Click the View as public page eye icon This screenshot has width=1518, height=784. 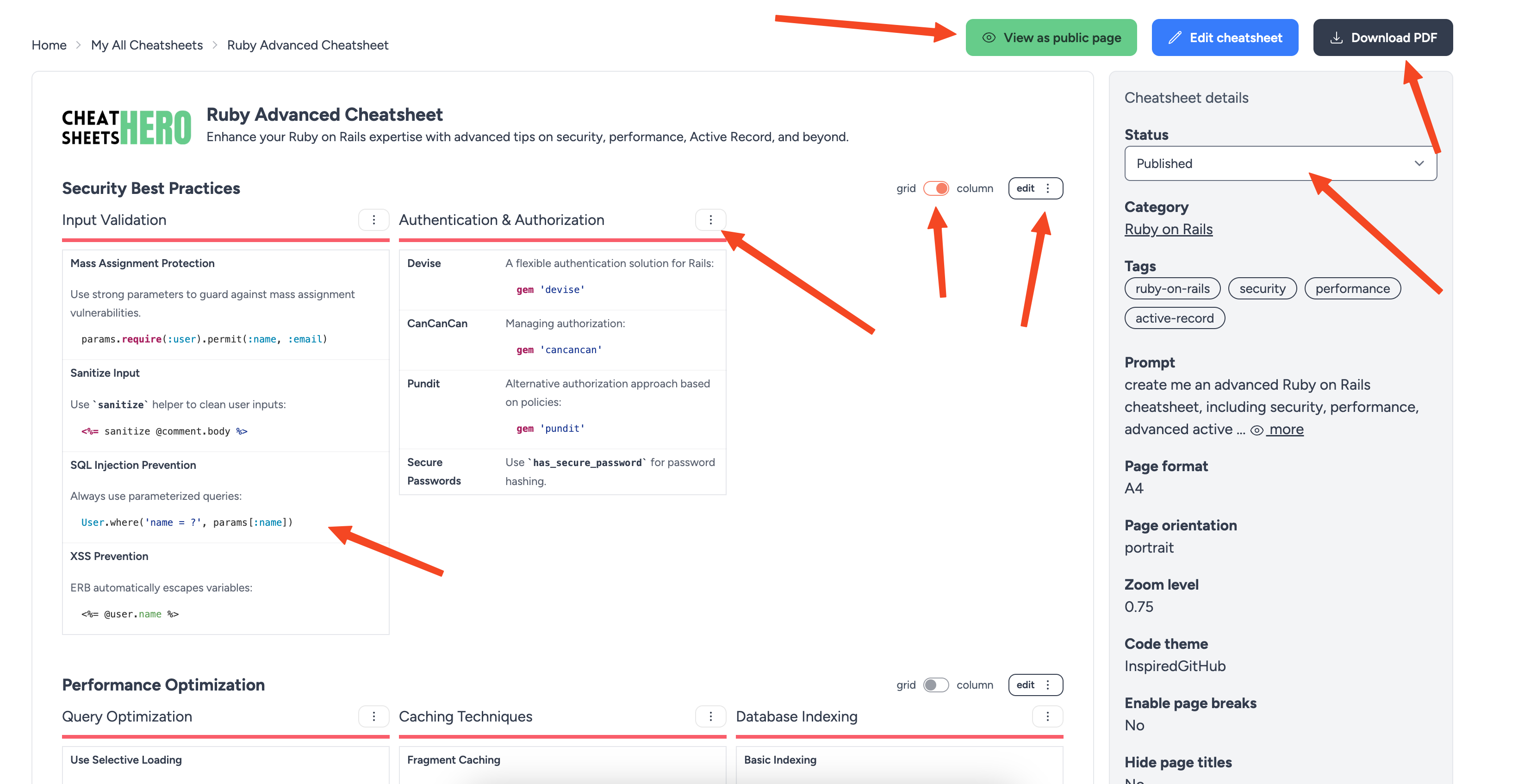pos(990,37)
